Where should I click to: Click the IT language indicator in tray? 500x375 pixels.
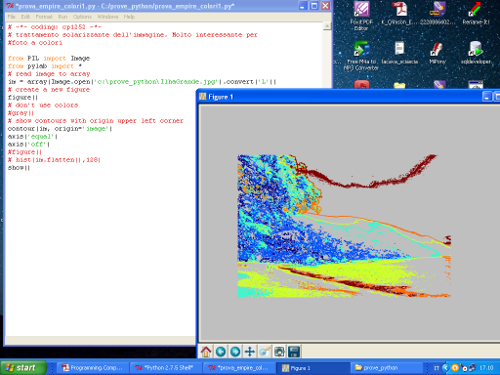pos(436,368)
